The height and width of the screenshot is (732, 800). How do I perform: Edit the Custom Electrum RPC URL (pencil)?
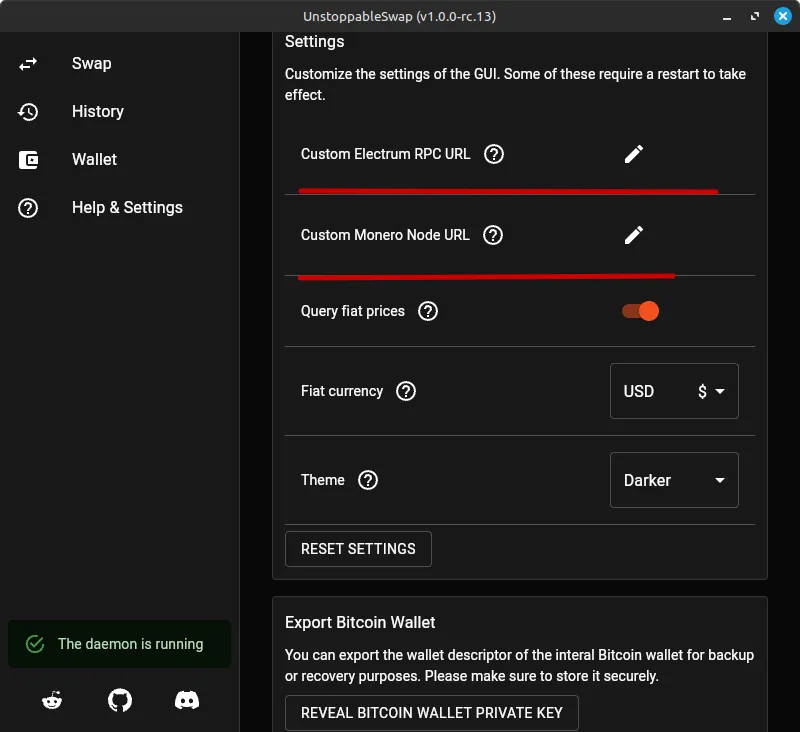pyautogui.click(x=634, y=154)
